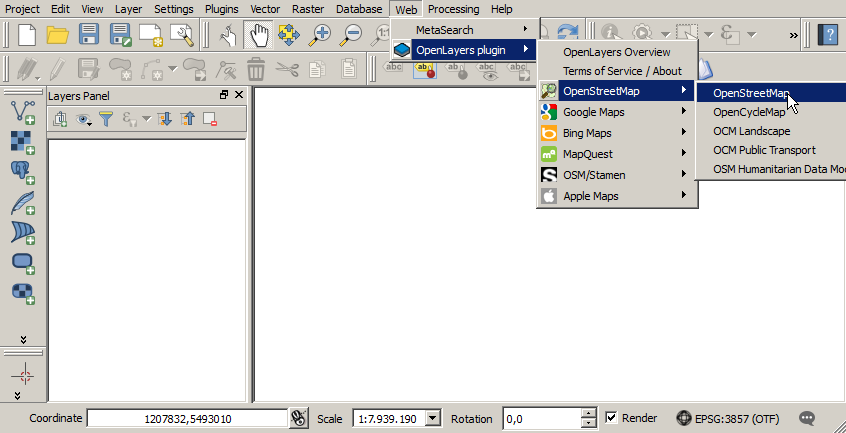This screenshot has width=846, height=433.
Task: Click Pan Map to Selection icon
Action: point(289,35)
